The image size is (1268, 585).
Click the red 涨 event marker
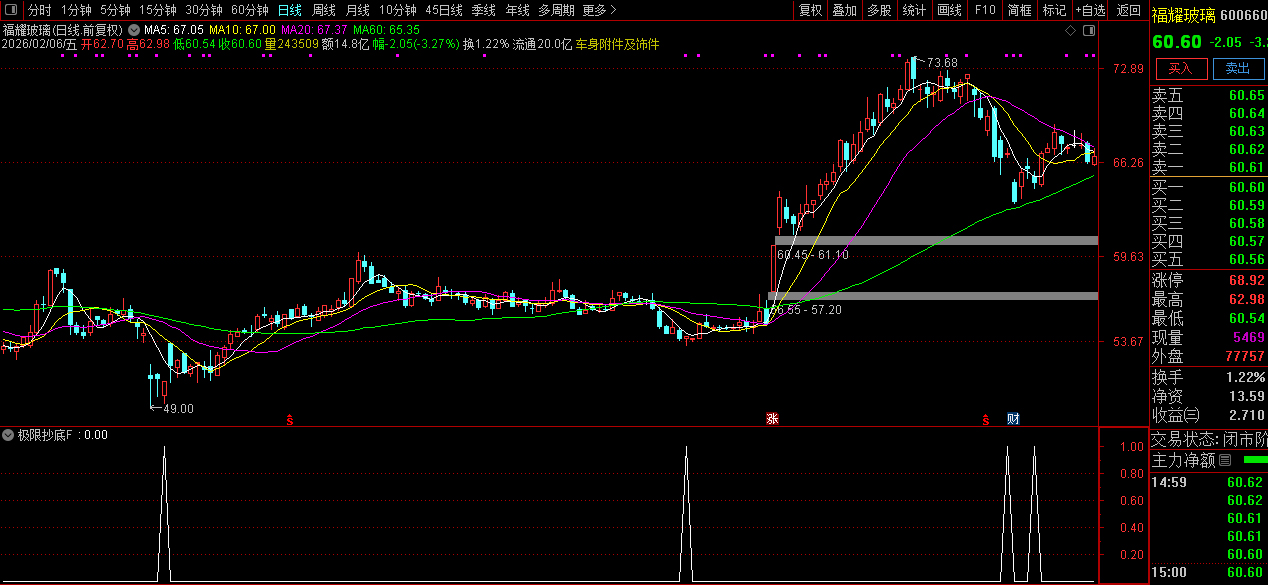(772, 418)
